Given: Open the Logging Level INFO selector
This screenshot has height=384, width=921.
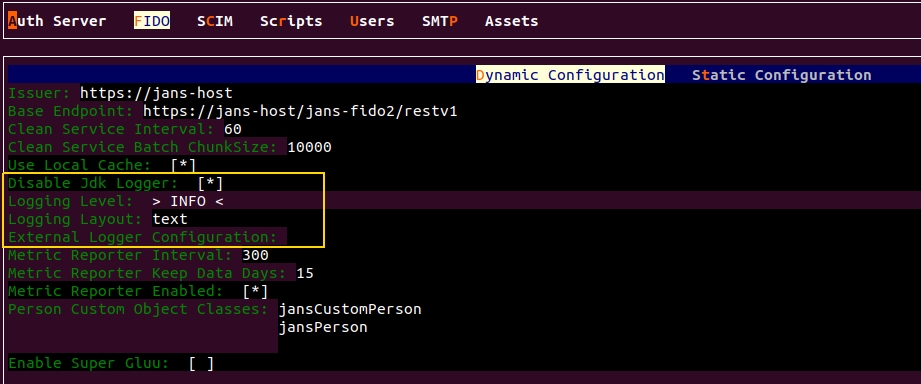Looking at the screenshot, I should tap(188, 201).
